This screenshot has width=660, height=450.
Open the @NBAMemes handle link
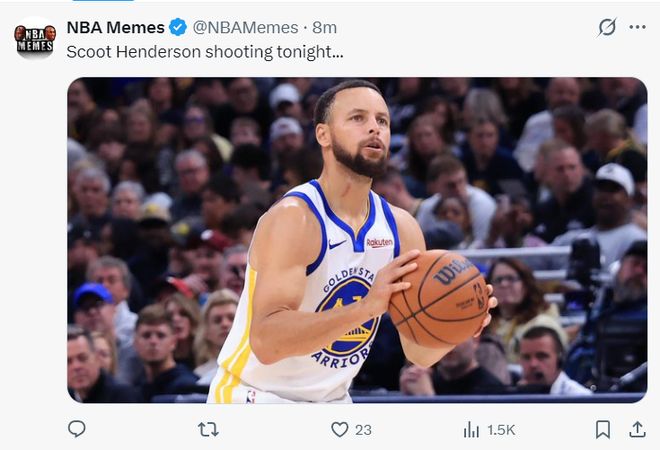[245, 27]
